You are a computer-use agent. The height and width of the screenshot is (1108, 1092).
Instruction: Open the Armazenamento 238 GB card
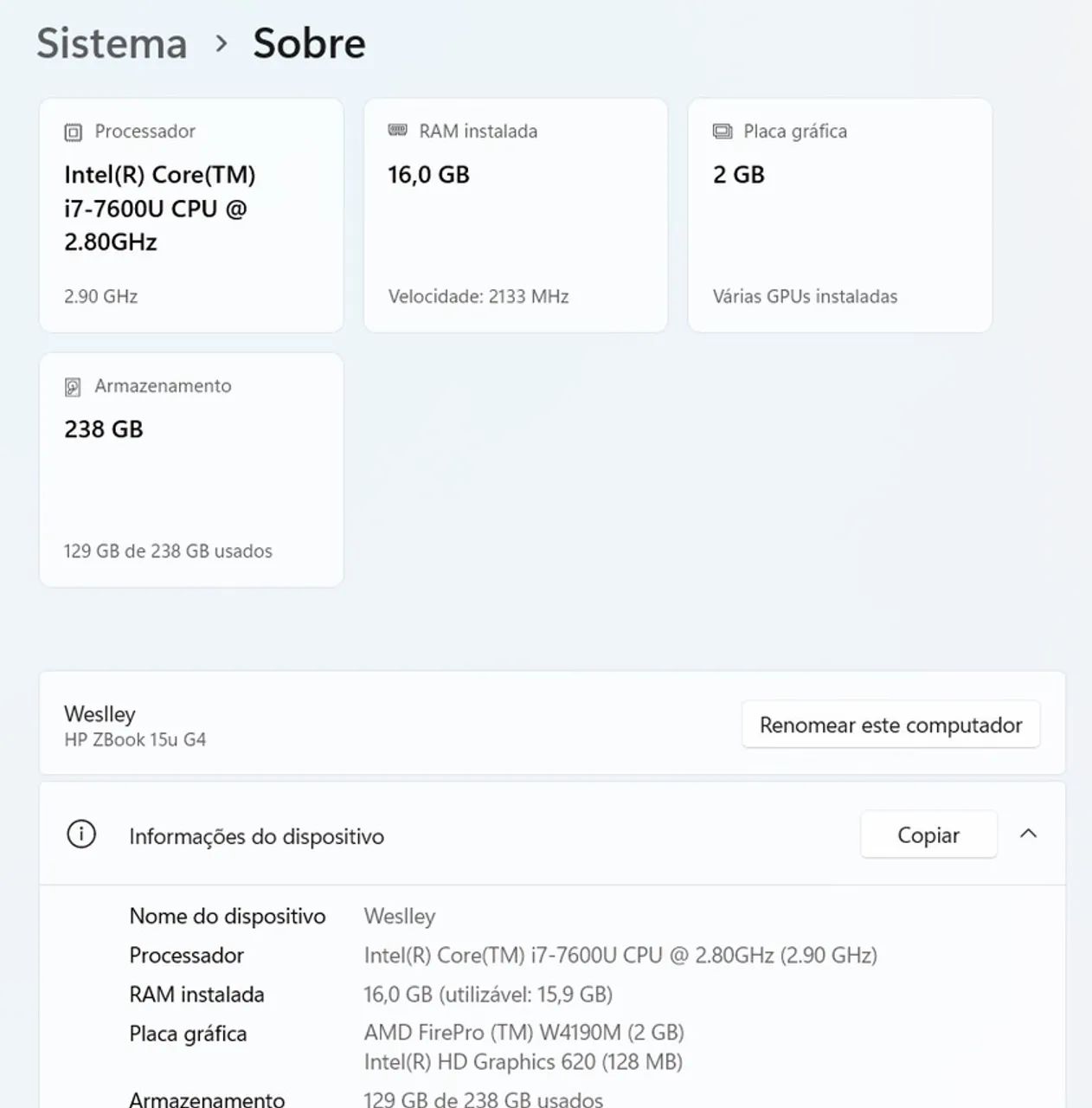191,469
